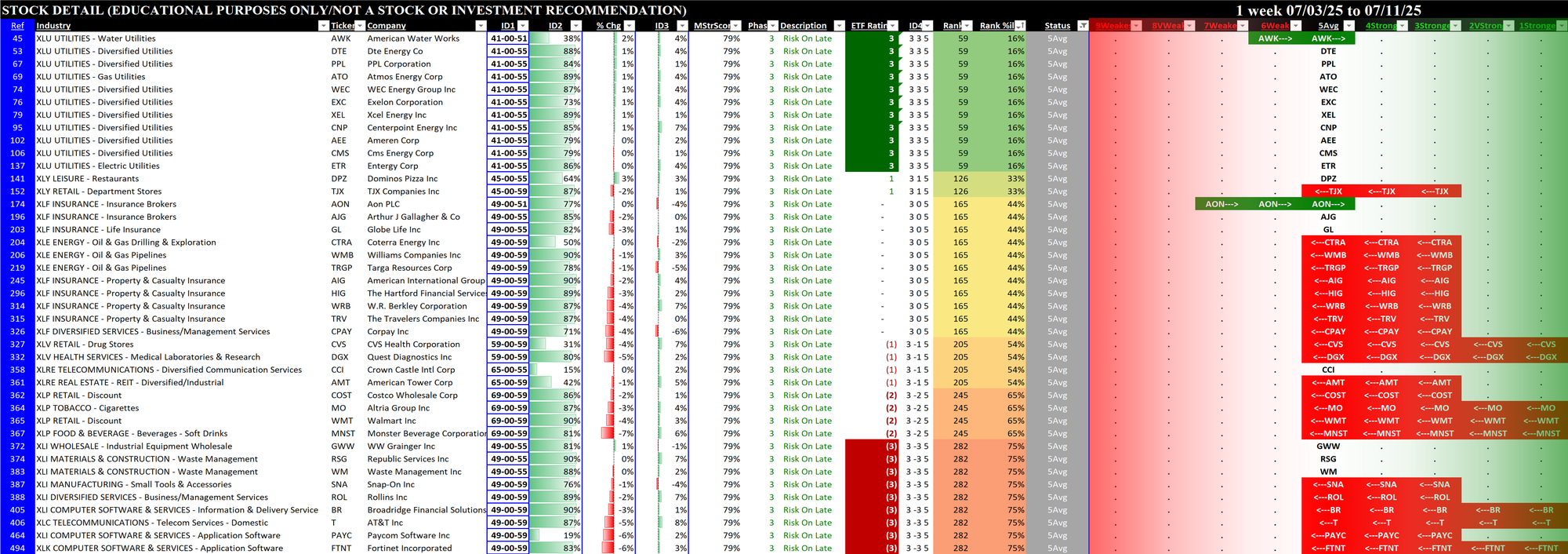1568x554 pixels.
Task: Select the stock detail title banner text
Action: (344, 10)
